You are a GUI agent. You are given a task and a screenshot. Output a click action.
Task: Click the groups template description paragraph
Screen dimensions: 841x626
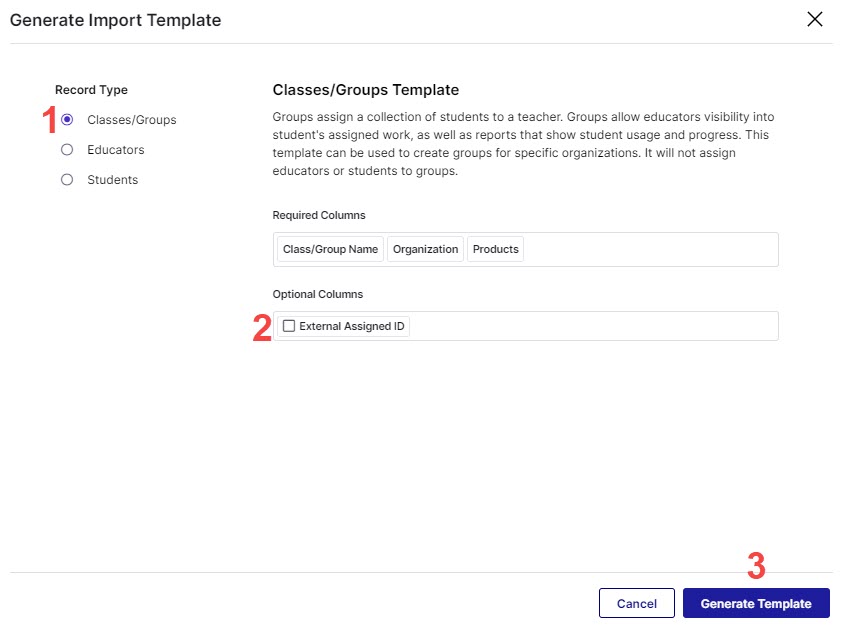point(520,144)
